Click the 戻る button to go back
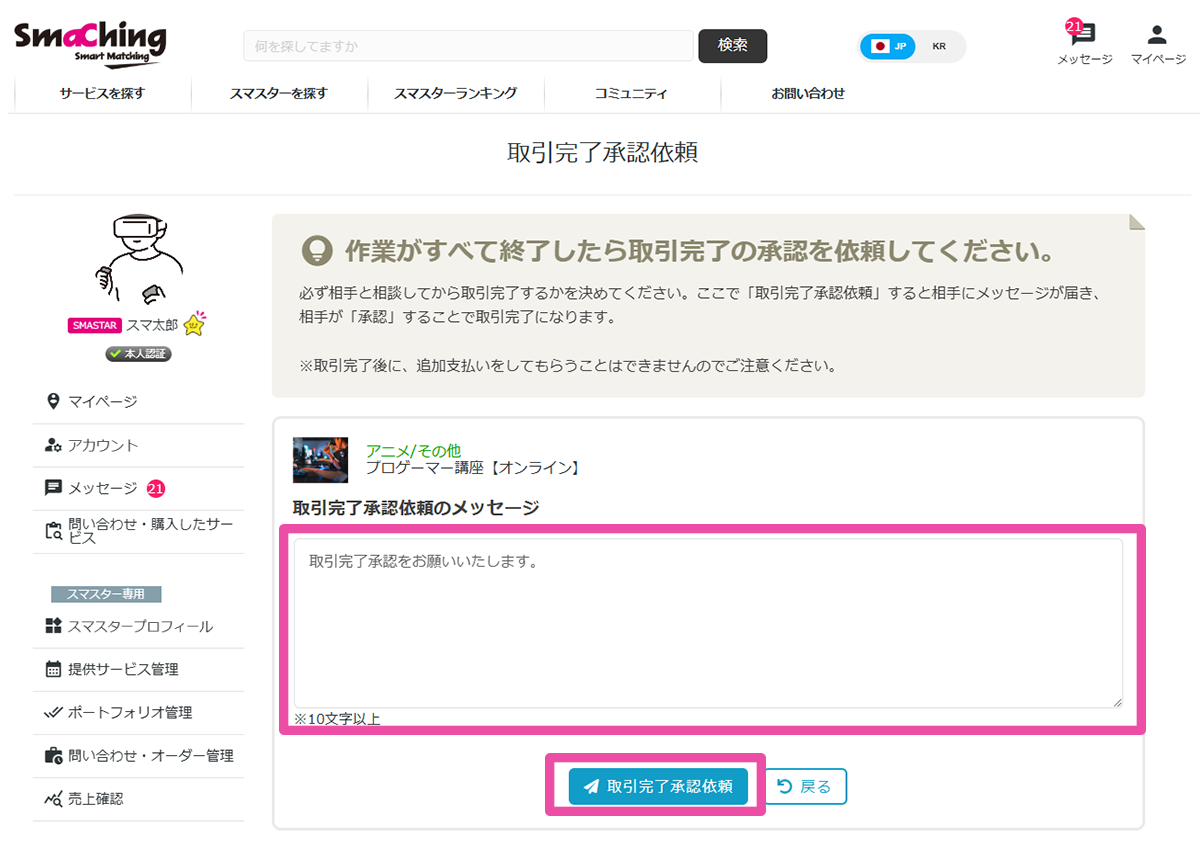This screenshot has width=1200, height=853. [x=805, y=786]
